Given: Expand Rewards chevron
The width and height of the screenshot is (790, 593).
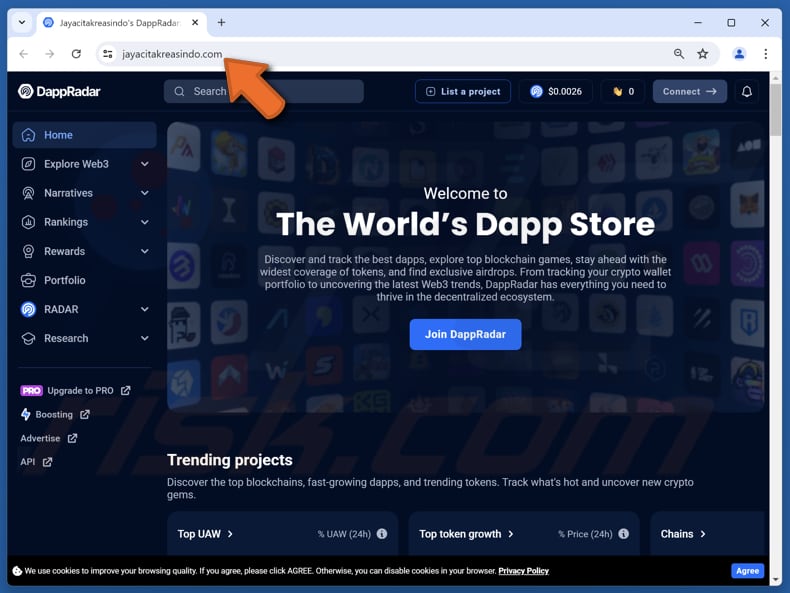Looking at the screenshot, I should [145, 251].
